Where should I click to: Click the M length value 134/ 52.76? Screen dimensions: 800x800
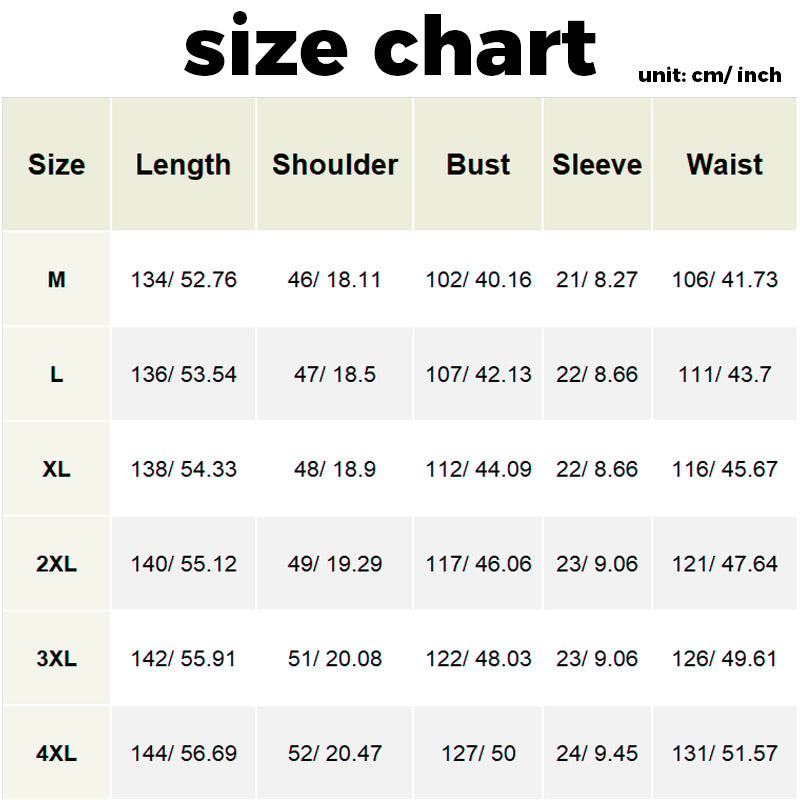184,280
